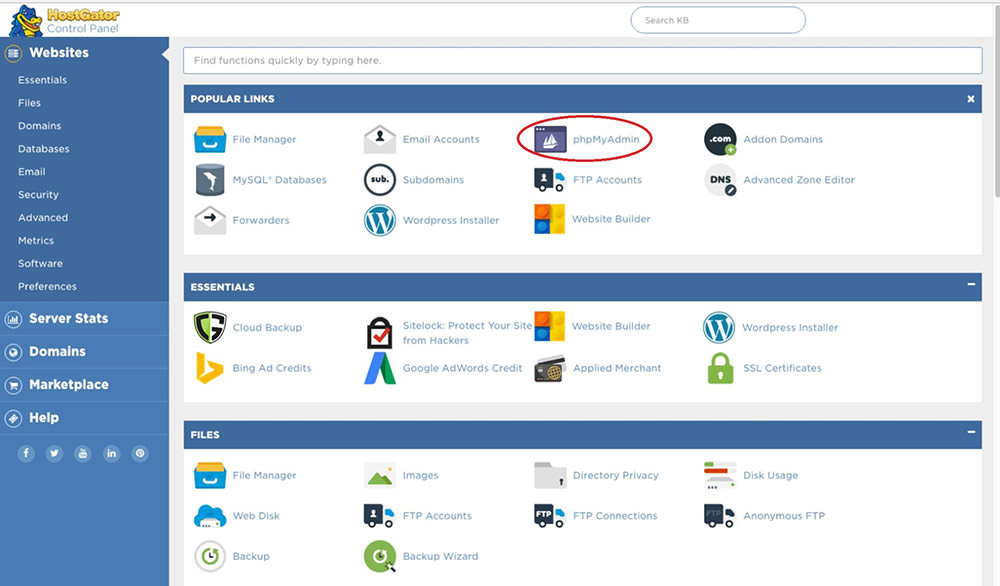Jump to Email in sidebar

31,172
